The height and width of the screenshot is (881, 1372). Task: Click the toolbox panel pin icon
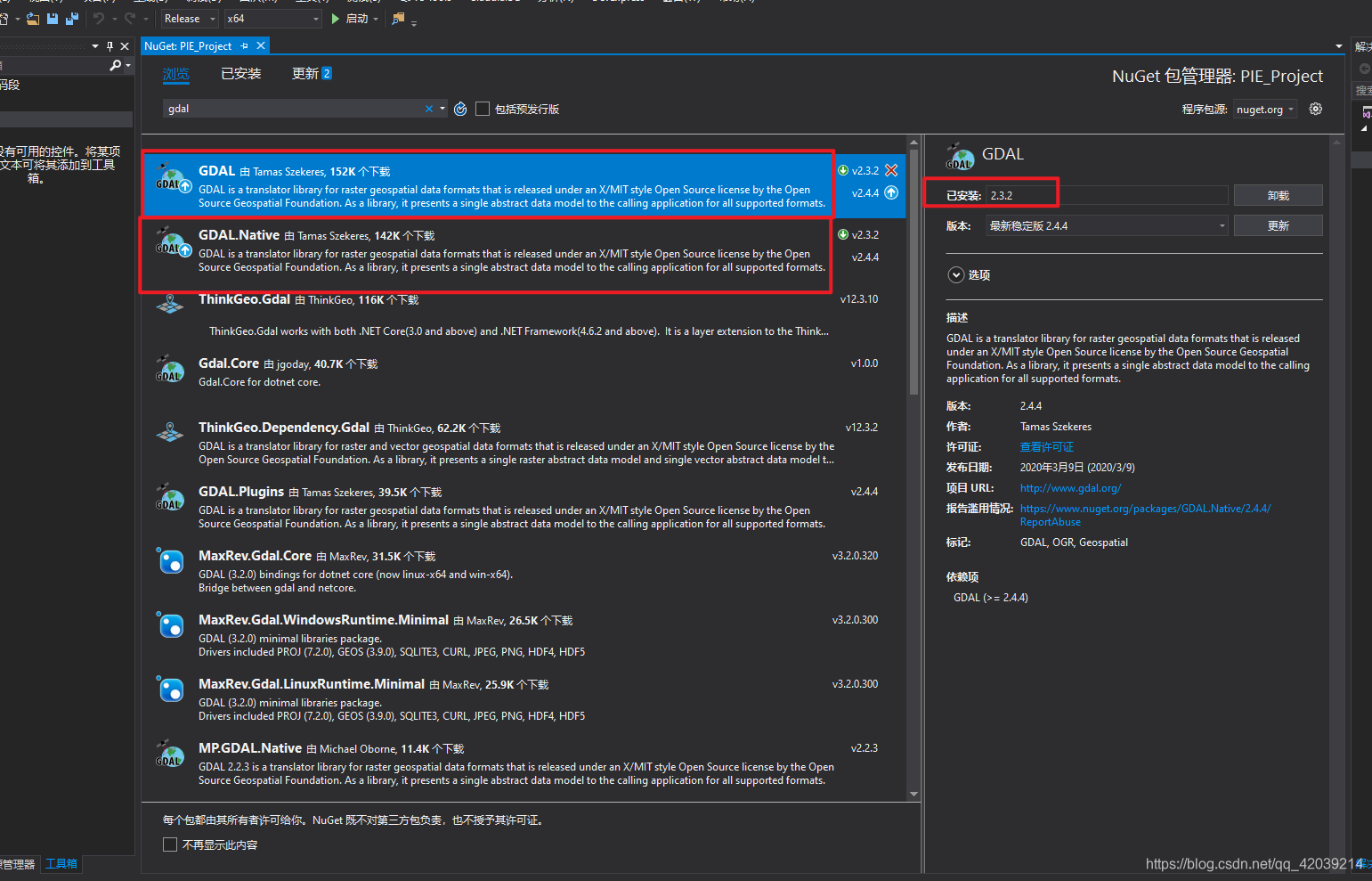pos(110,46)
